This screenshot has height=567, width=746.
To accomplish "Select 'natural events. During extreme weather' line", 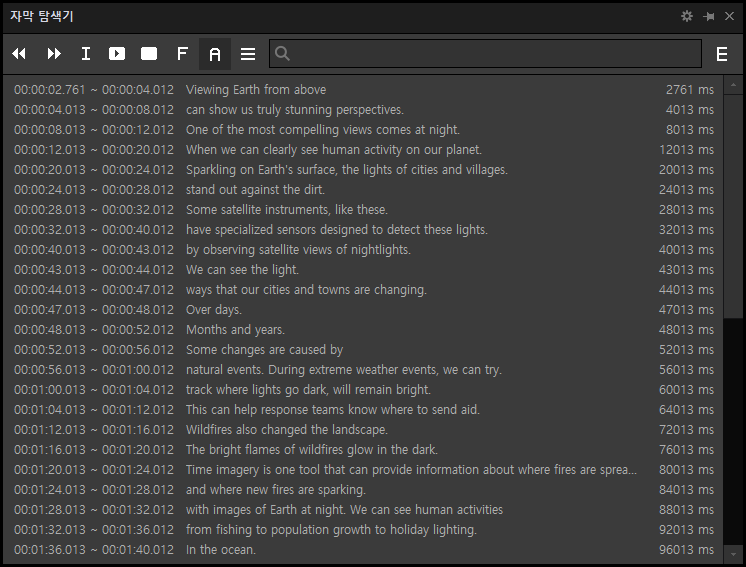I will [x=344, y=370].
